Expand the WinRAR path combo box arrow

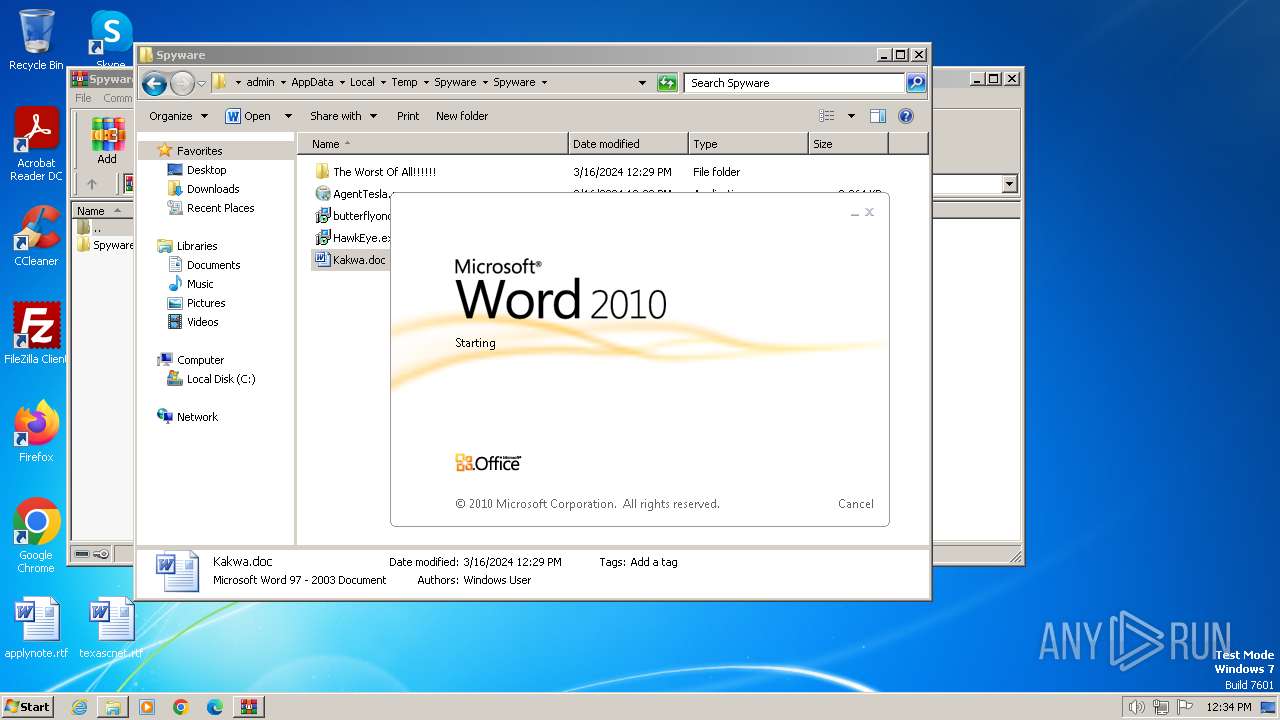1009,184
